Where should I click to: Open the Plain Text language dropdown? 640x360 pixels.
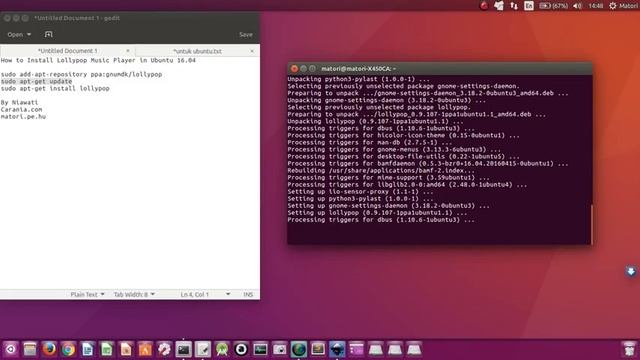point(87,294)
